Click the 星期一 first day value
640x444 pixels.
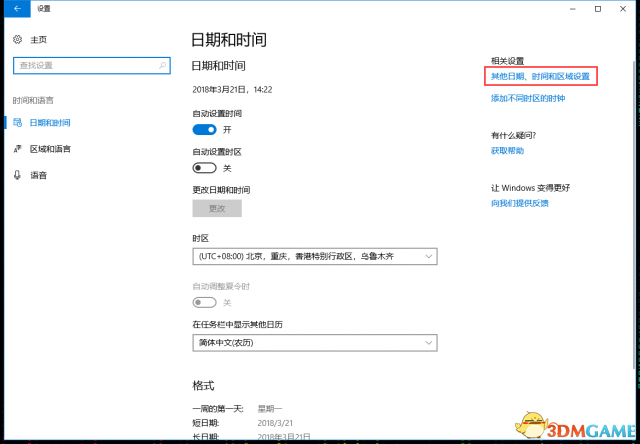(x=270, y=408)
